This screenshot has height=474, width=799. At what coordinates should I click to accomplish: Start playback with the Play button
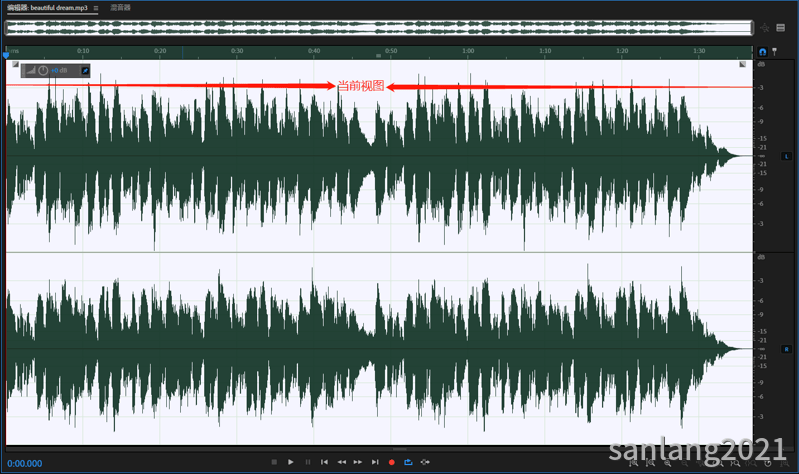coord(290,462)
